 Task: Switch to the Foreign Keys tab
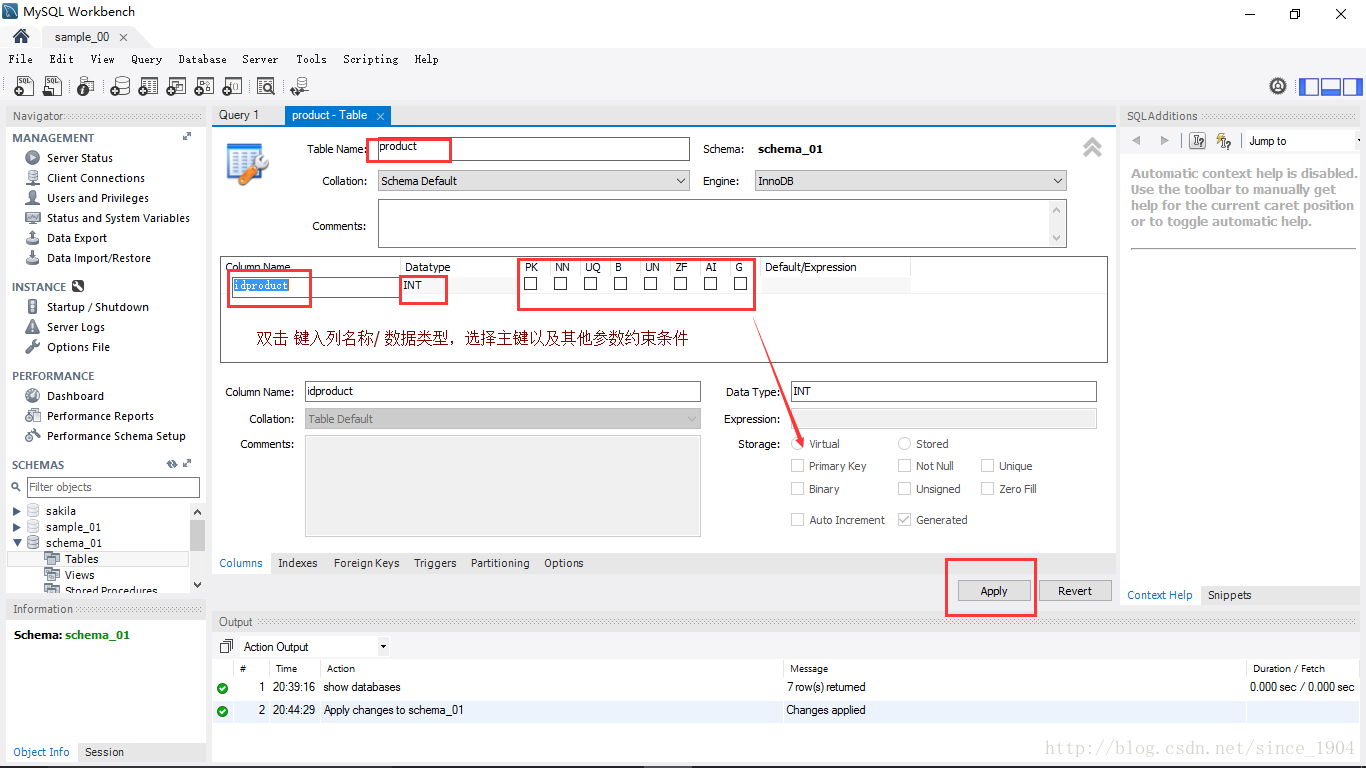(366, 563)
